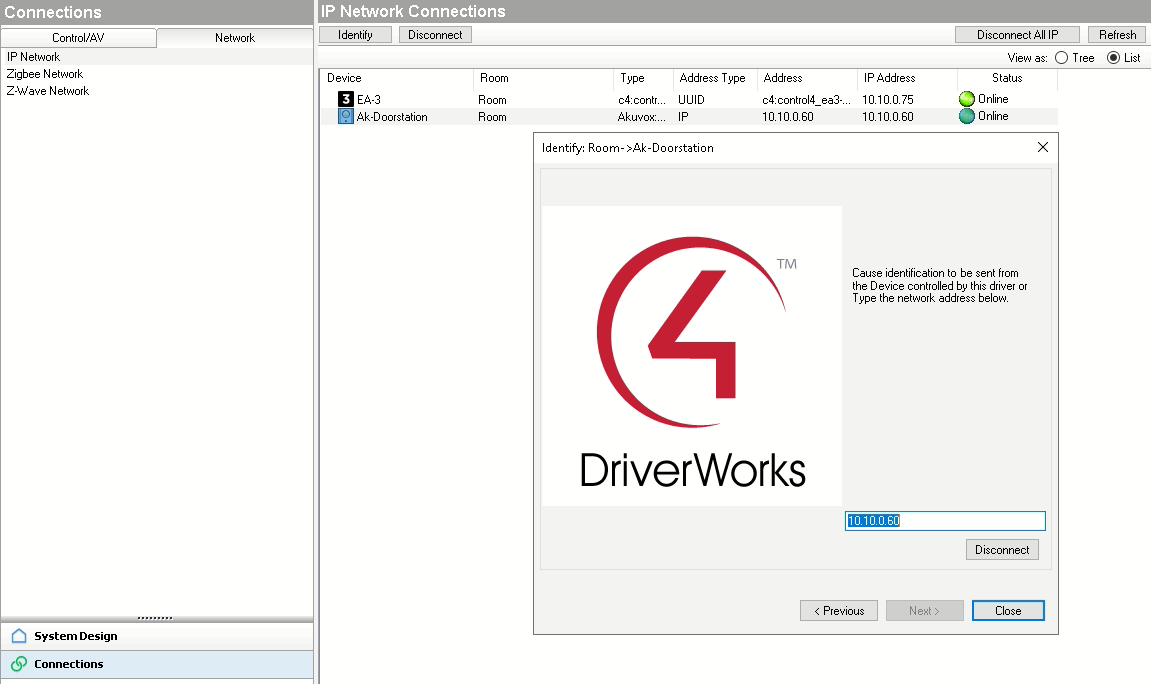Open System Design via its house icon

19,636
